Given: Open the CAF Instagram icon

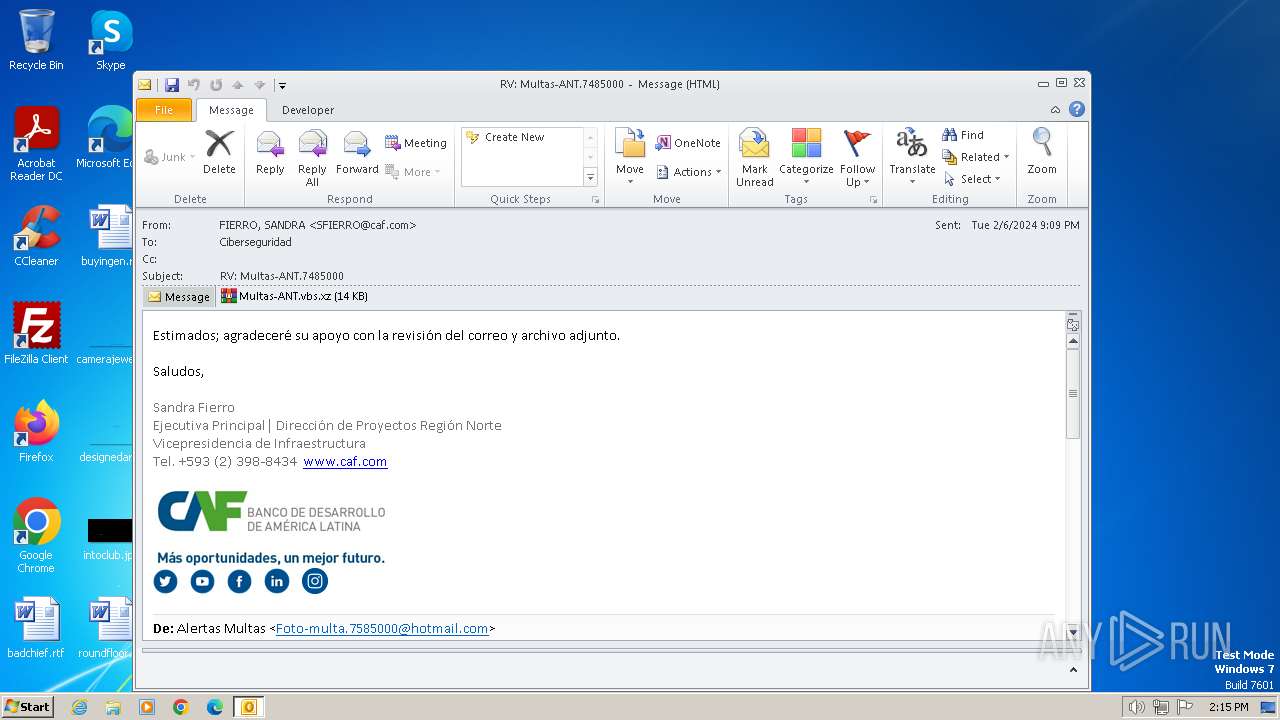Looking at the screenshot, I should tap(315, 581).
